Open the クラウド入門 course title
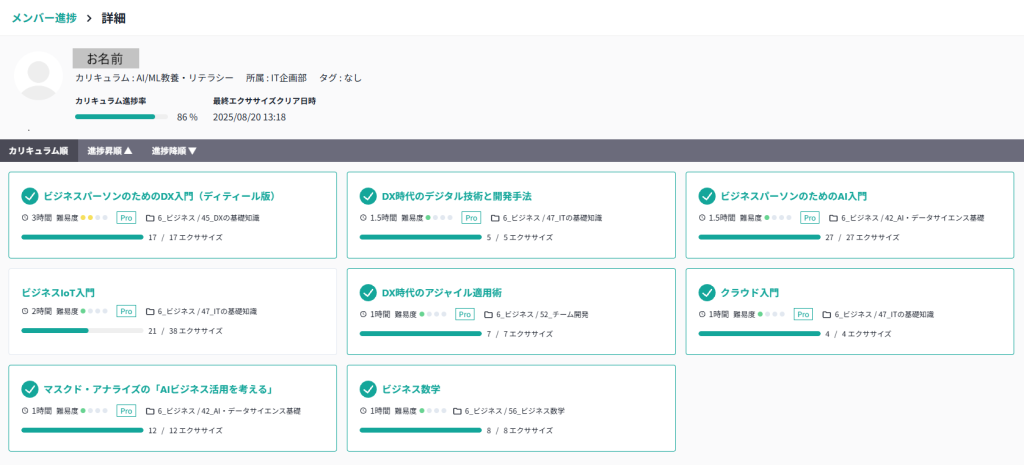 click(x=750, y=293)
